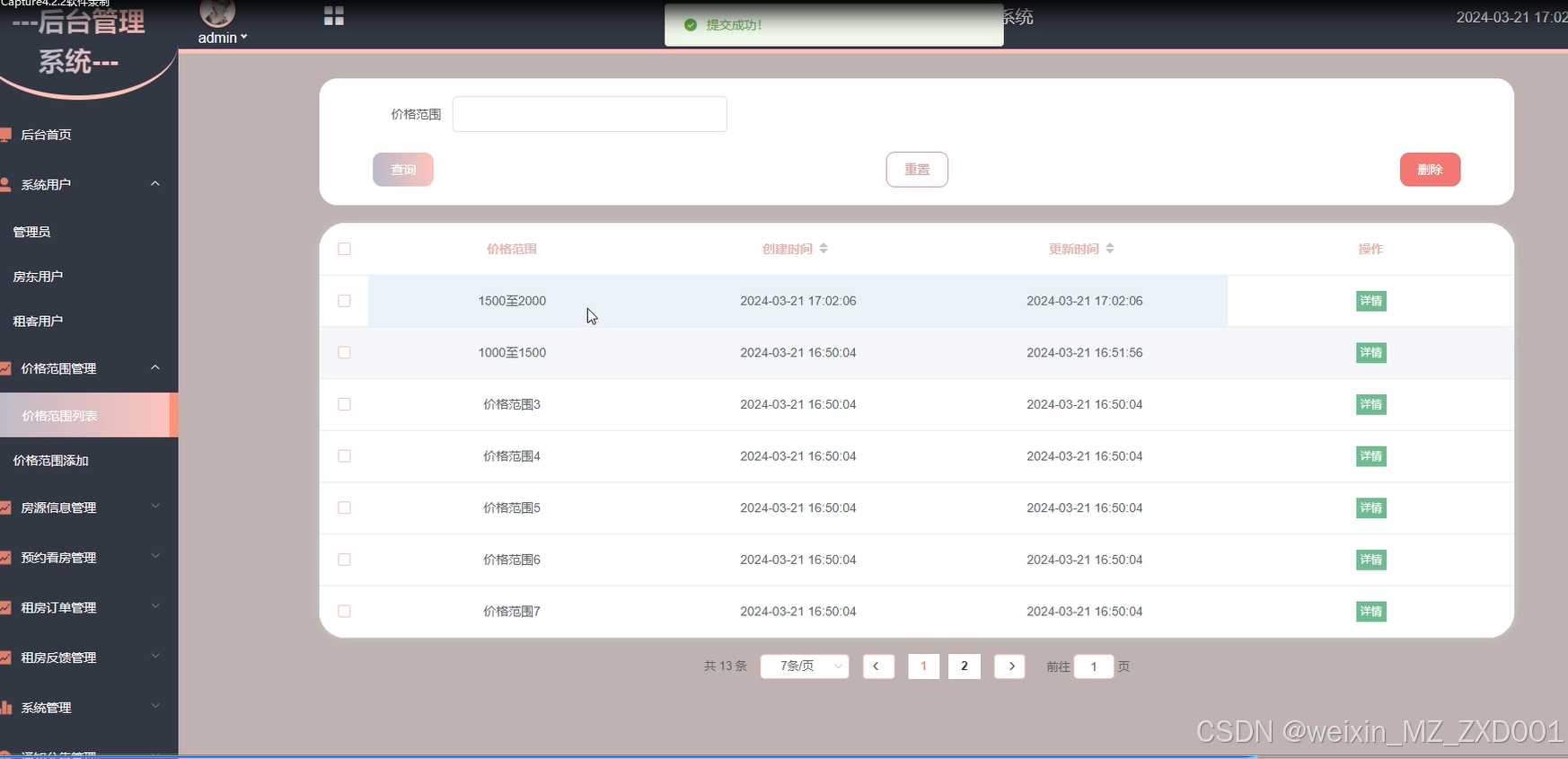Click the 后台首页 monitor icon
The image size is (1568, 759).
[x=5, y=135]
